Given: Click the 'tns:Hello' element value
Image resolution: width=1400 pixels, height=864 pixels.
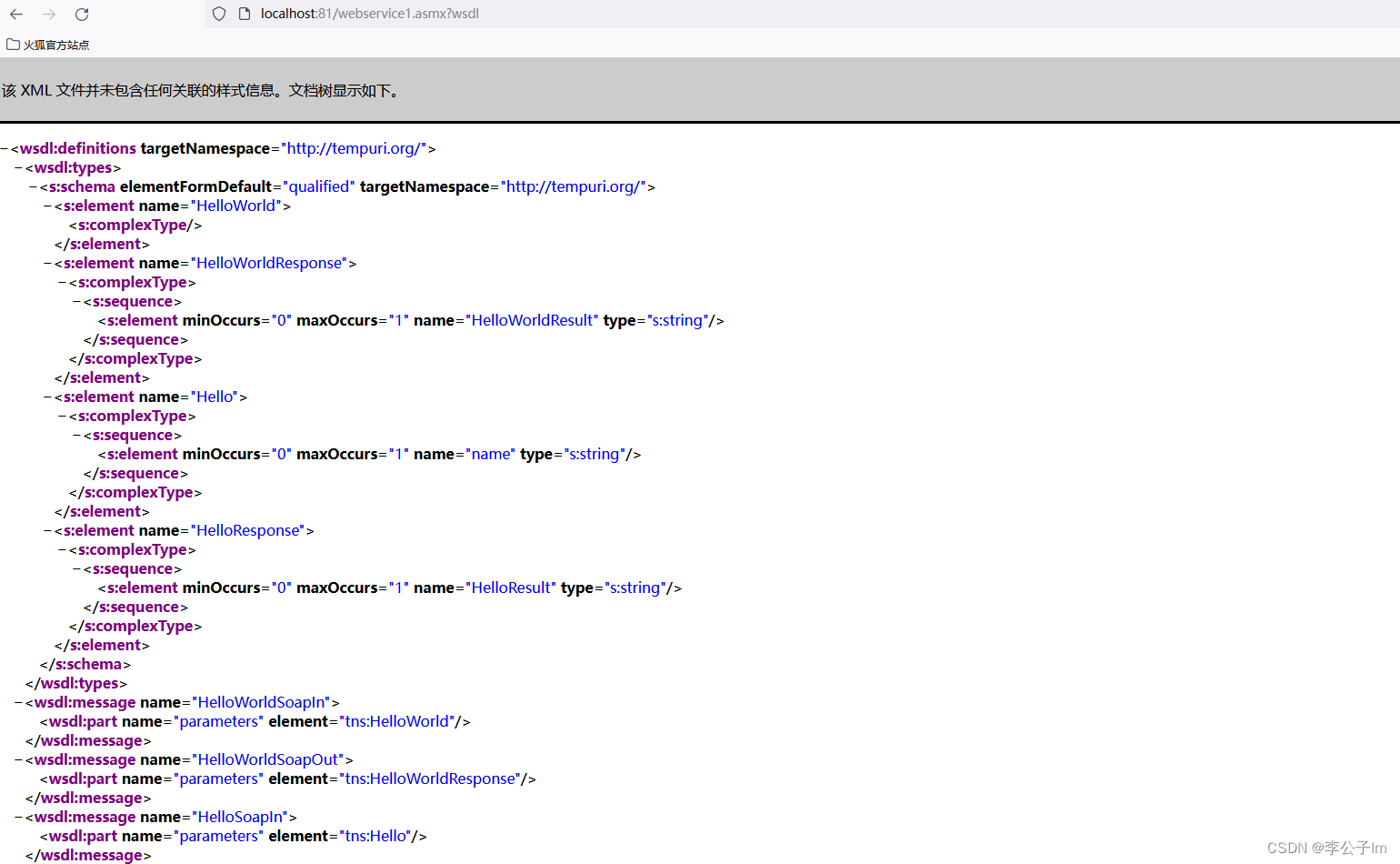Looking at the screenshot, I should [375, 836].
